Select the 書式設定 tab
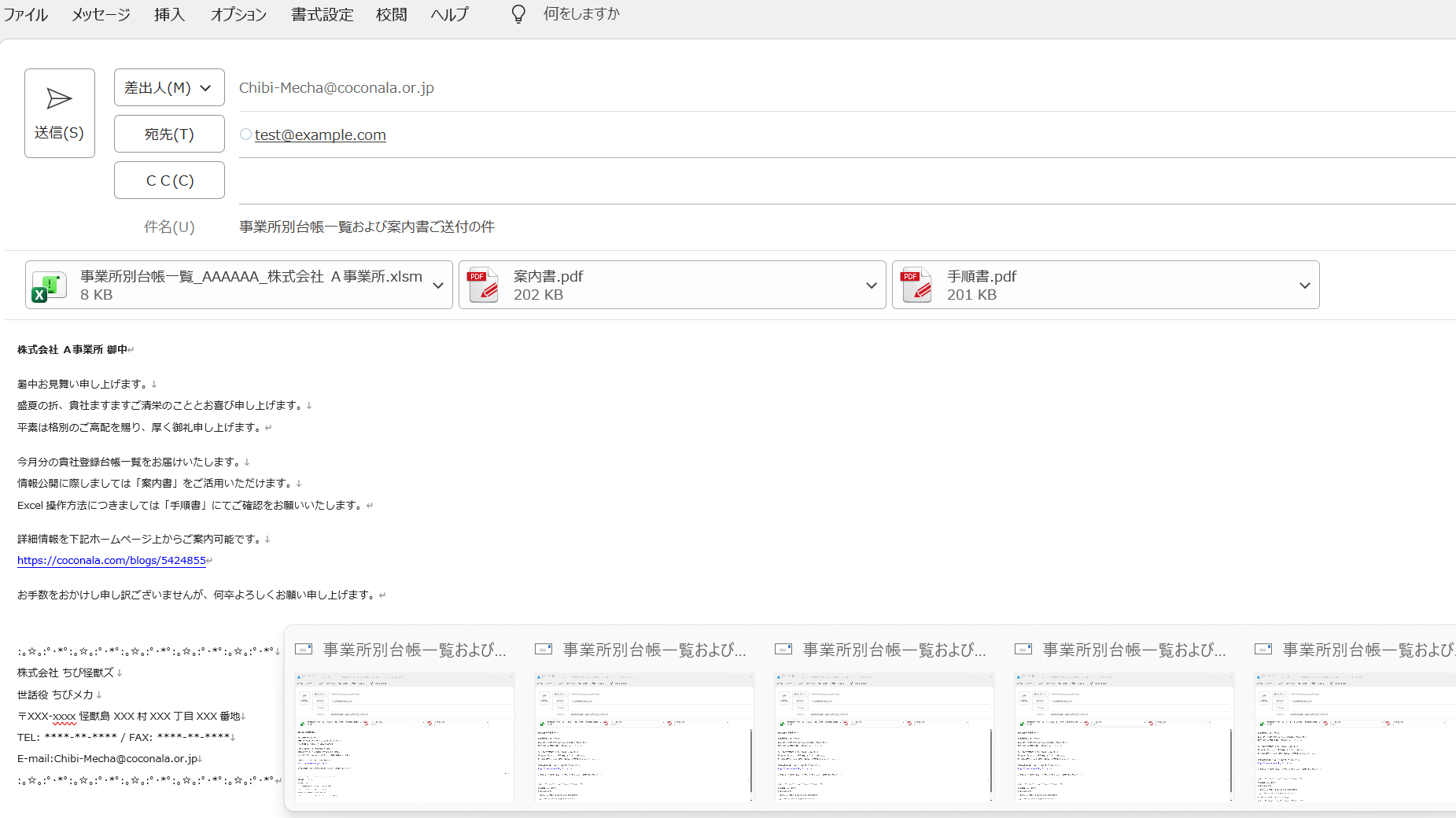 323,14
